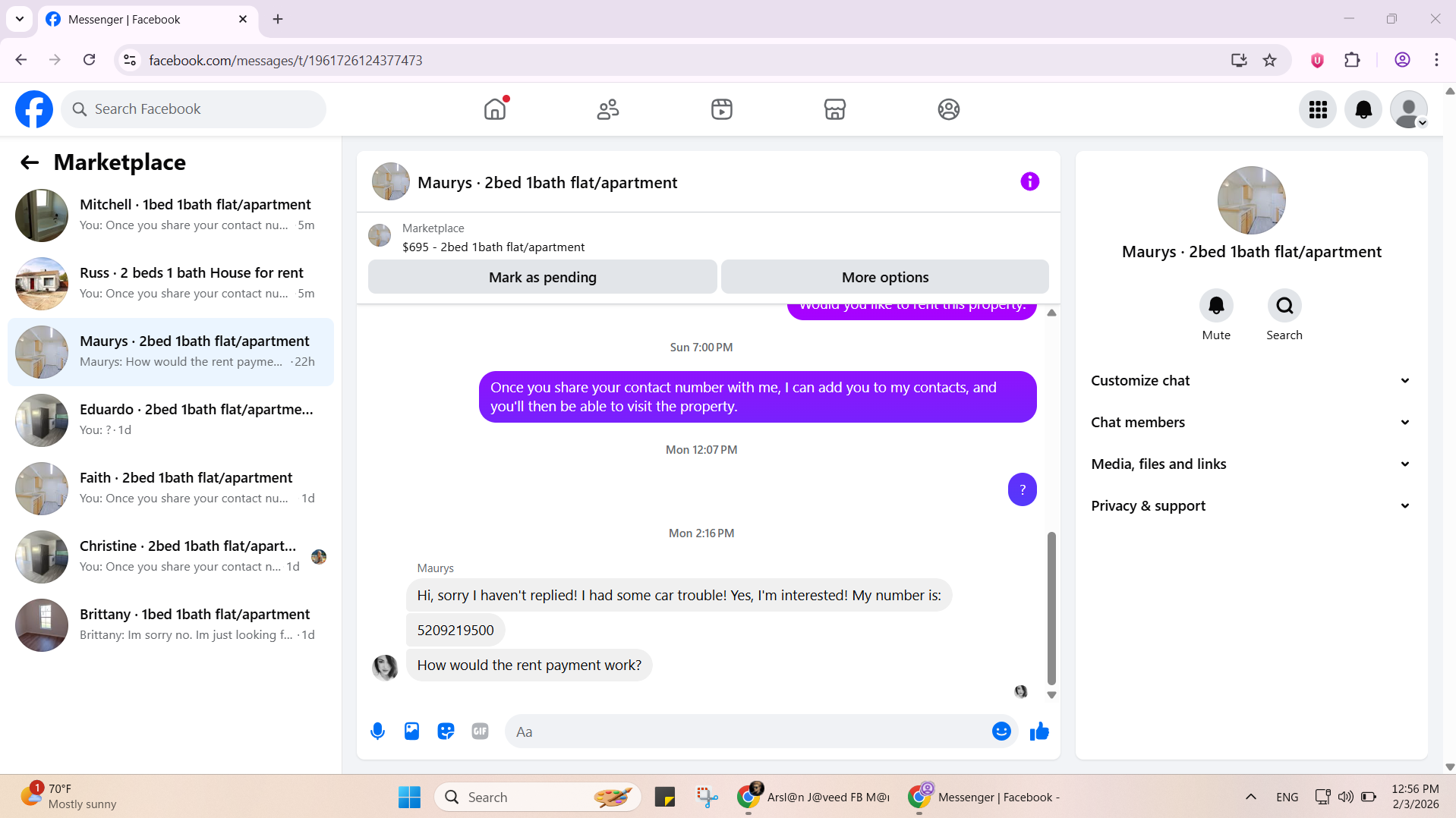Open the Windows Start menu
Image resolution: width=1456 pixels, height=818 pixels.
pos(409,797)
